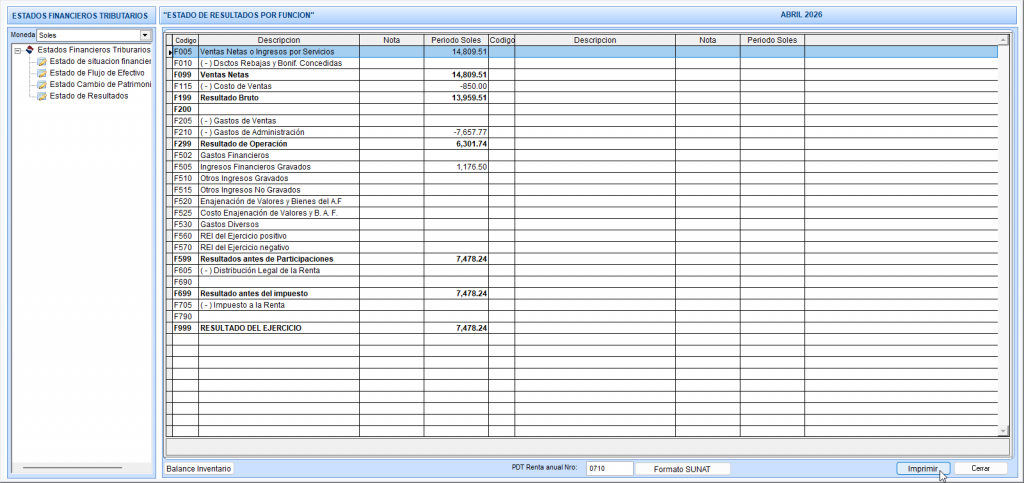This screenshot has width=1024, height=483.
Task: Click the F790 code cell
Action: [x=185, y=316]
